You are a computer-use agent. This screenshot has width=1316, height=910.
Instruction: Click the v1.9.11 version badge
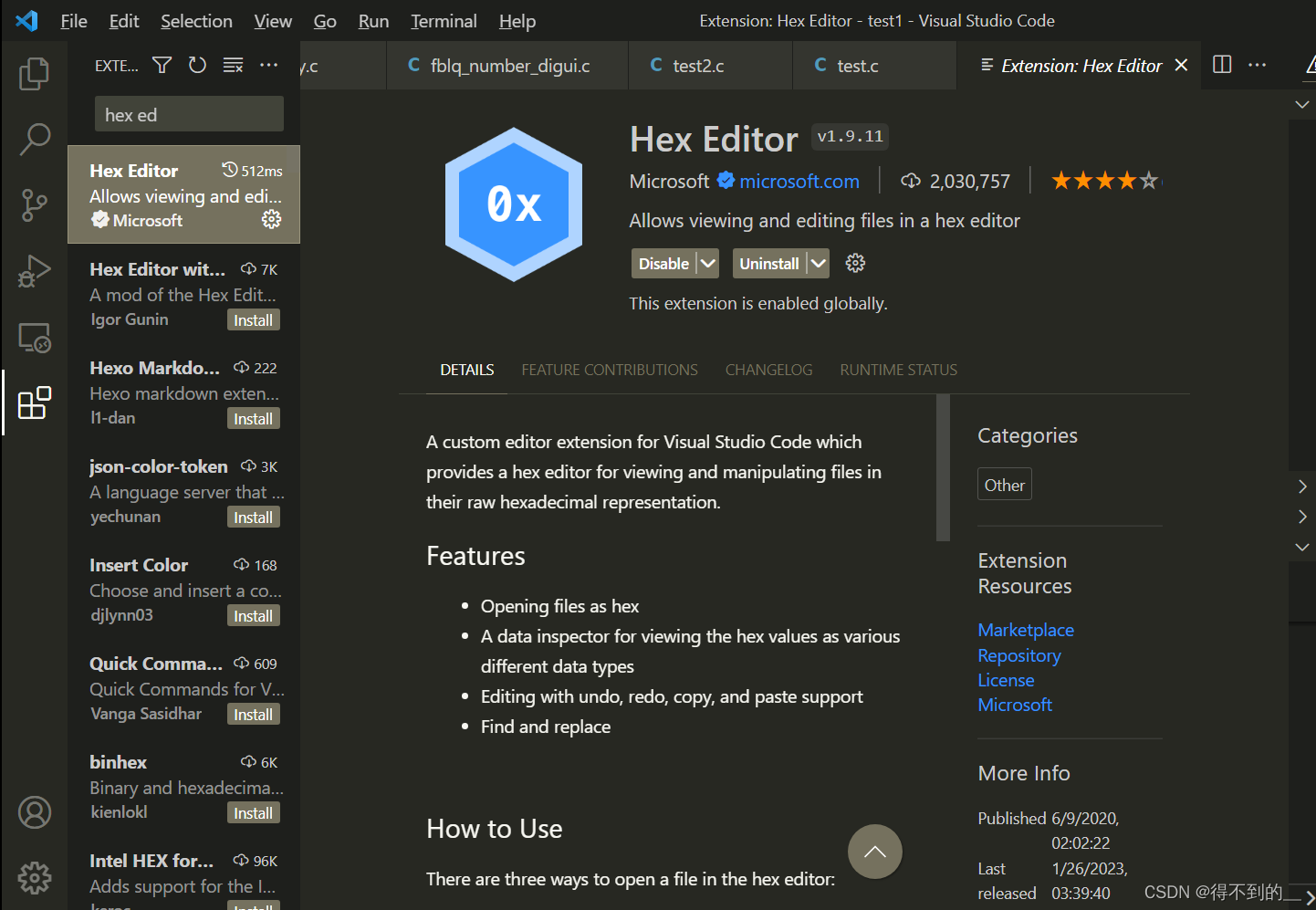(850, 137)
